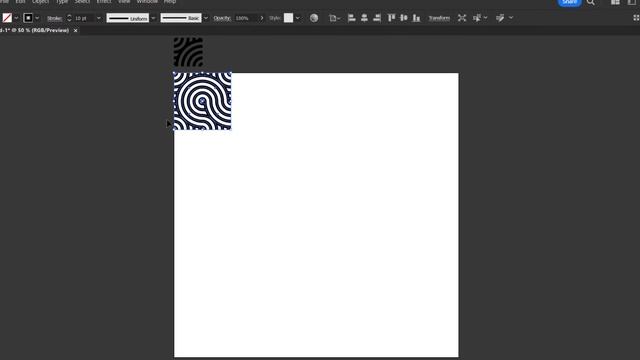Expand the Global Edit options arrow
The image size is (640, 360).
click(511, 18)
